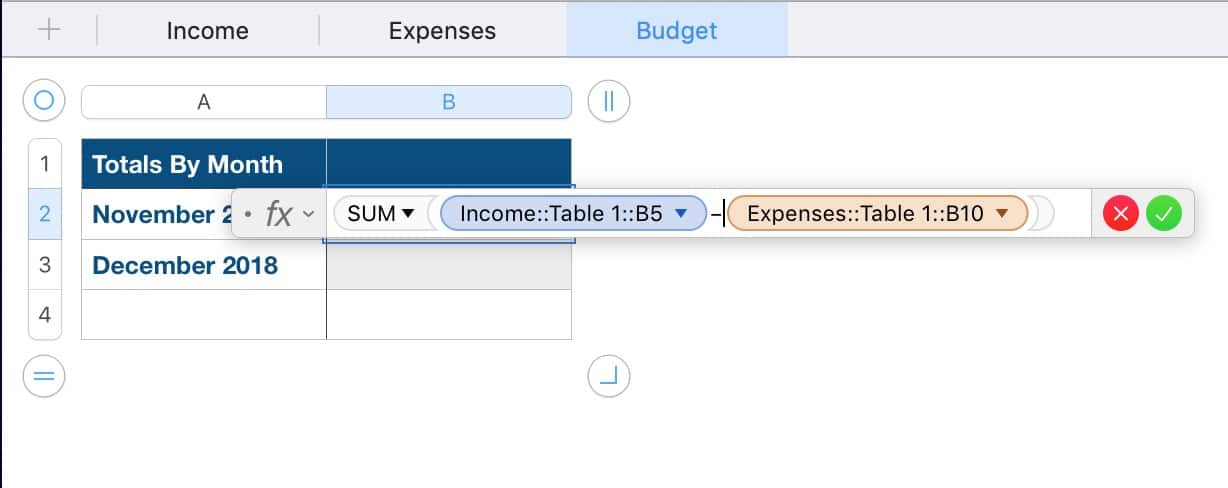1228x488 pixels.
Task: Select the Budget sheet tab
Action: [x=676, y=30]
